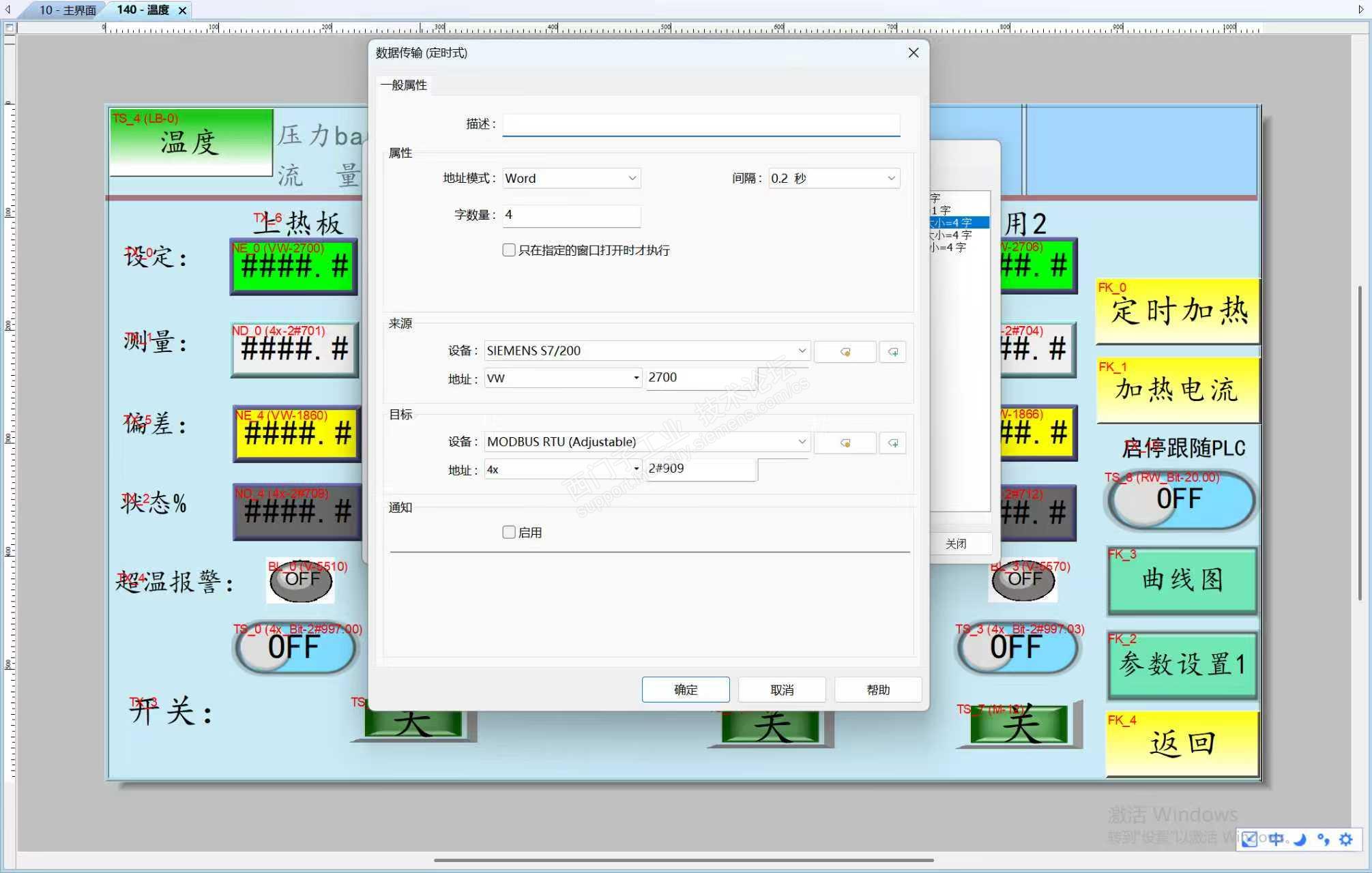Screen dimensions: 1372x873
Task: Click the IME punctuation mode icon
Action: tap(1324, 840)
